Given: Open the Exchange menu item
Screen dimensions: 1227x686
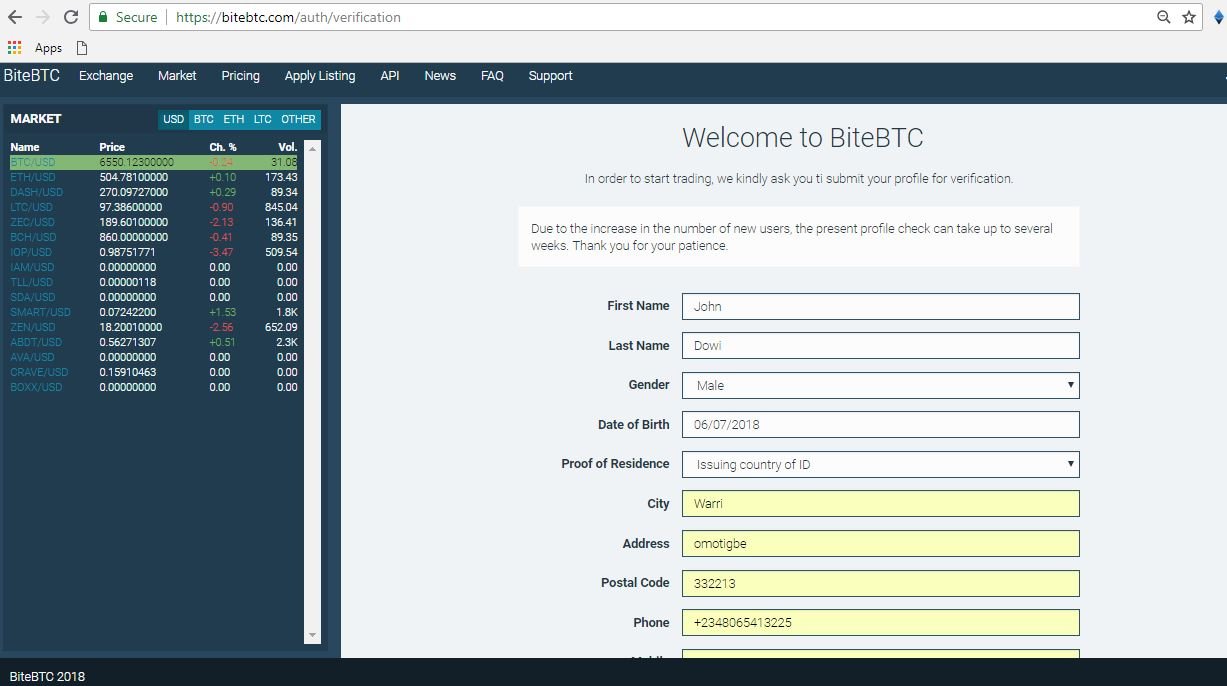Looking at the screenshot, I should pyautogui.click(x=106, y=75).
